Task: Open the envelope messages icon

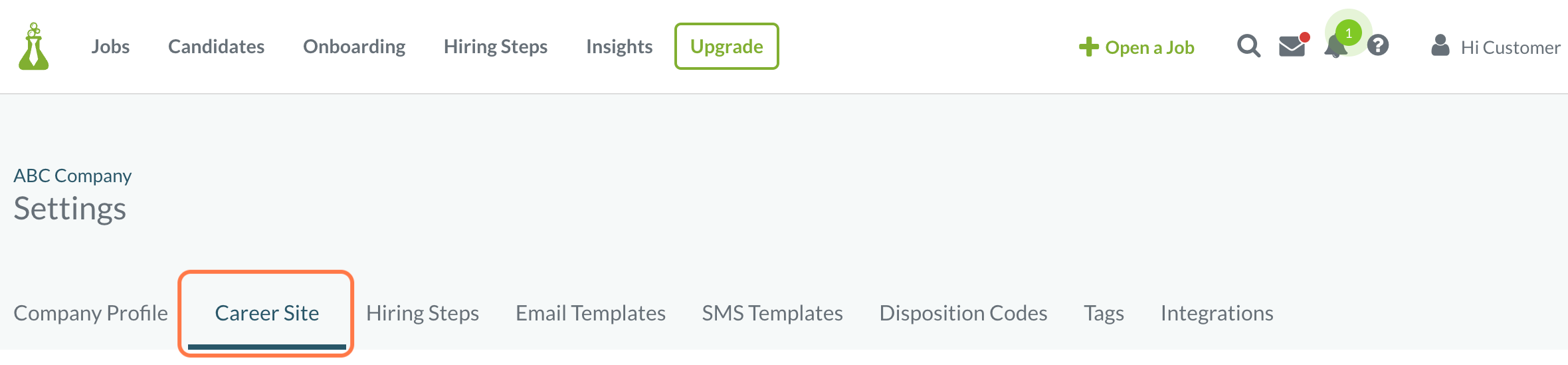Action: (1292, 46)
